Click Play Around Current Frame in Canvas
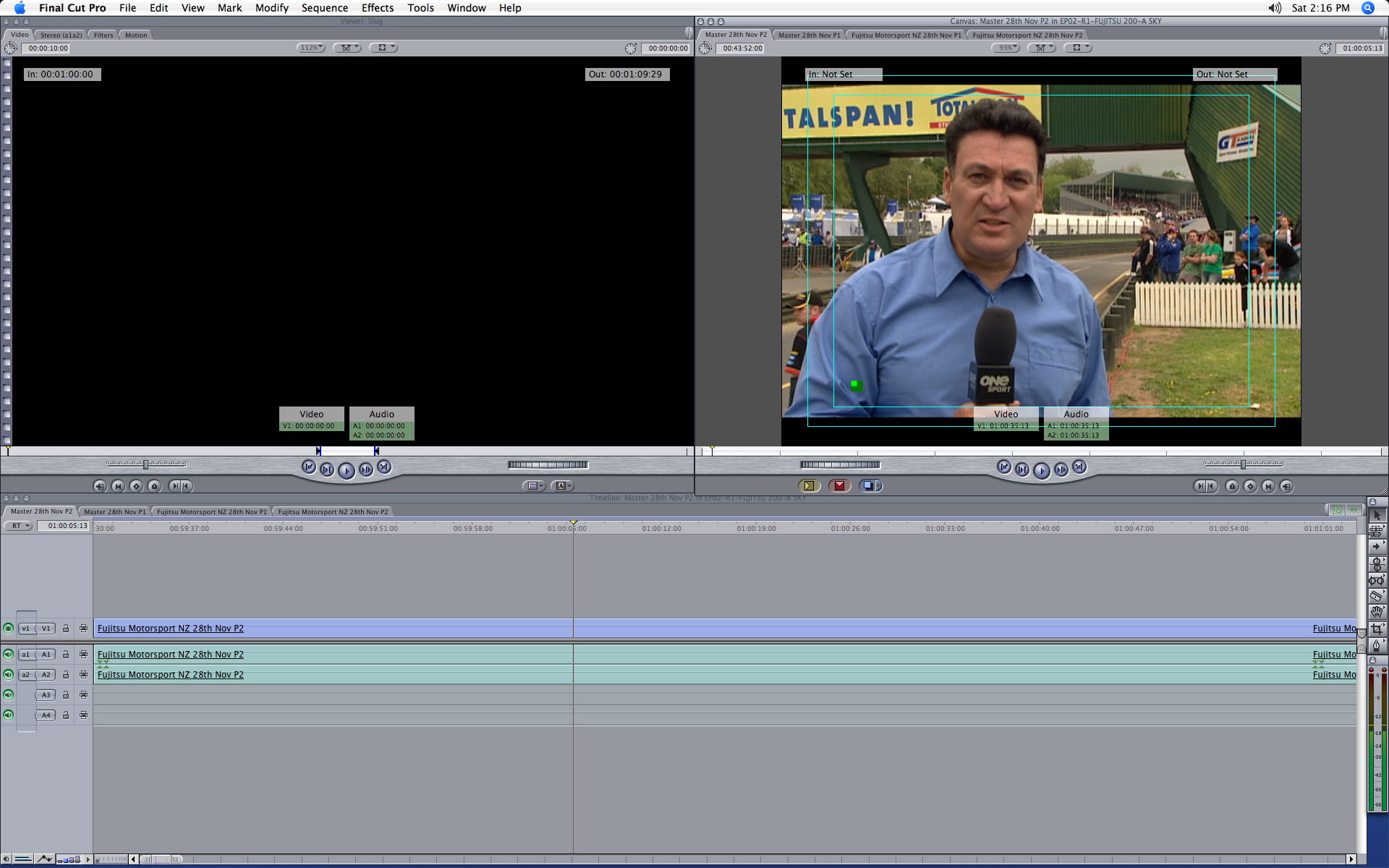This screenshot has width=1389, height=868. point(1061,470)
